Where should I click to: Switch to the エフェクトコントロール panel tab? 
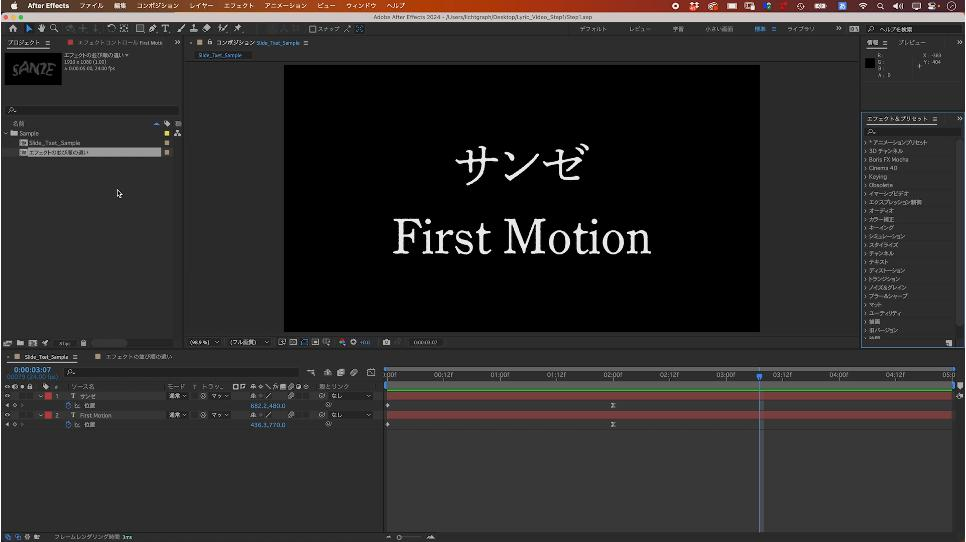[x=120, y=42]
